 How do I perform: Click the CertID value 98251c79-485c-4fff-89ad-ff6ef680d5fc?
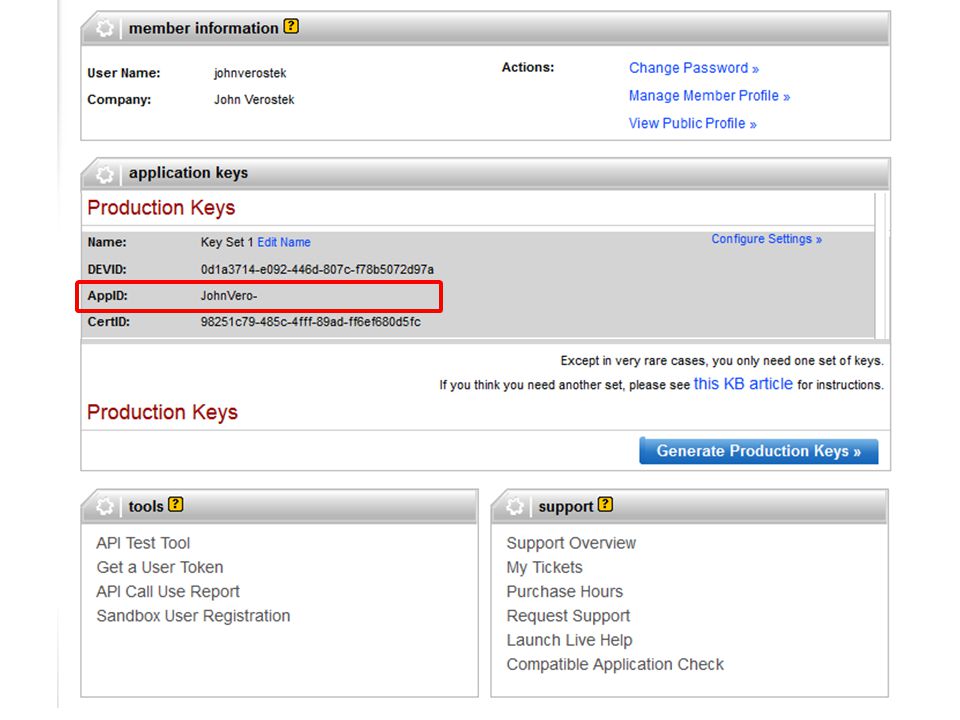pos(310,322)
